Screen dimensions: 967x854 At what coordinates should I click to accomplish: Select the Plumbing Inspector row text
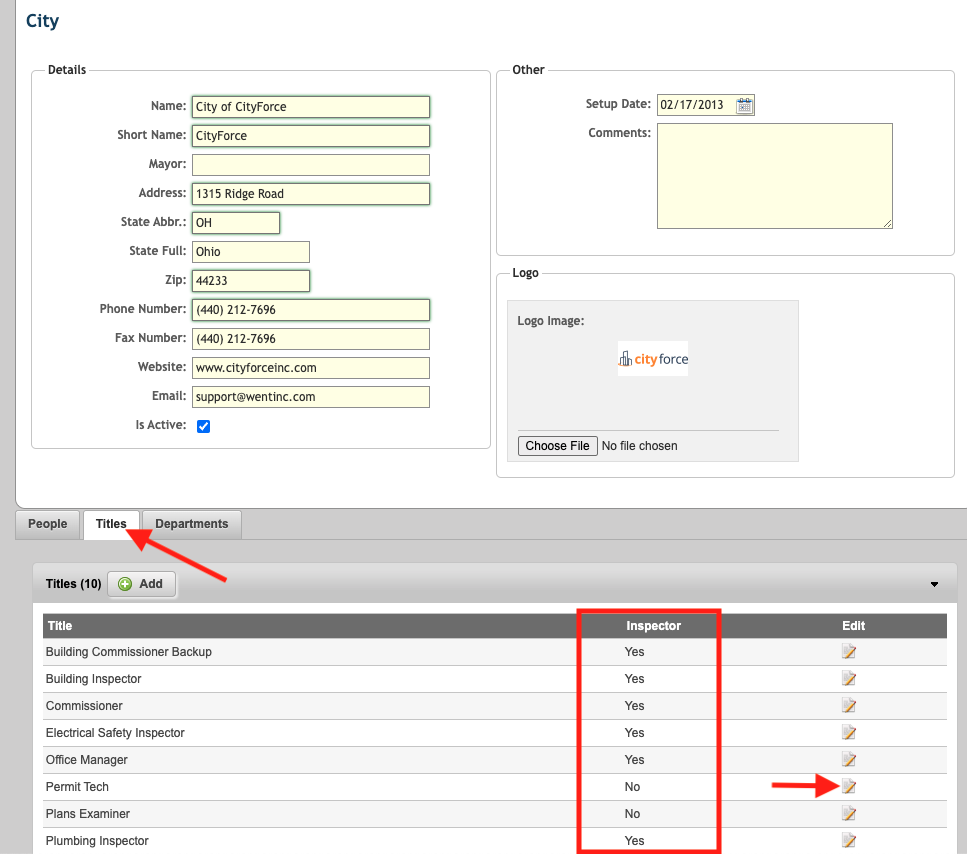click(97, 840)
